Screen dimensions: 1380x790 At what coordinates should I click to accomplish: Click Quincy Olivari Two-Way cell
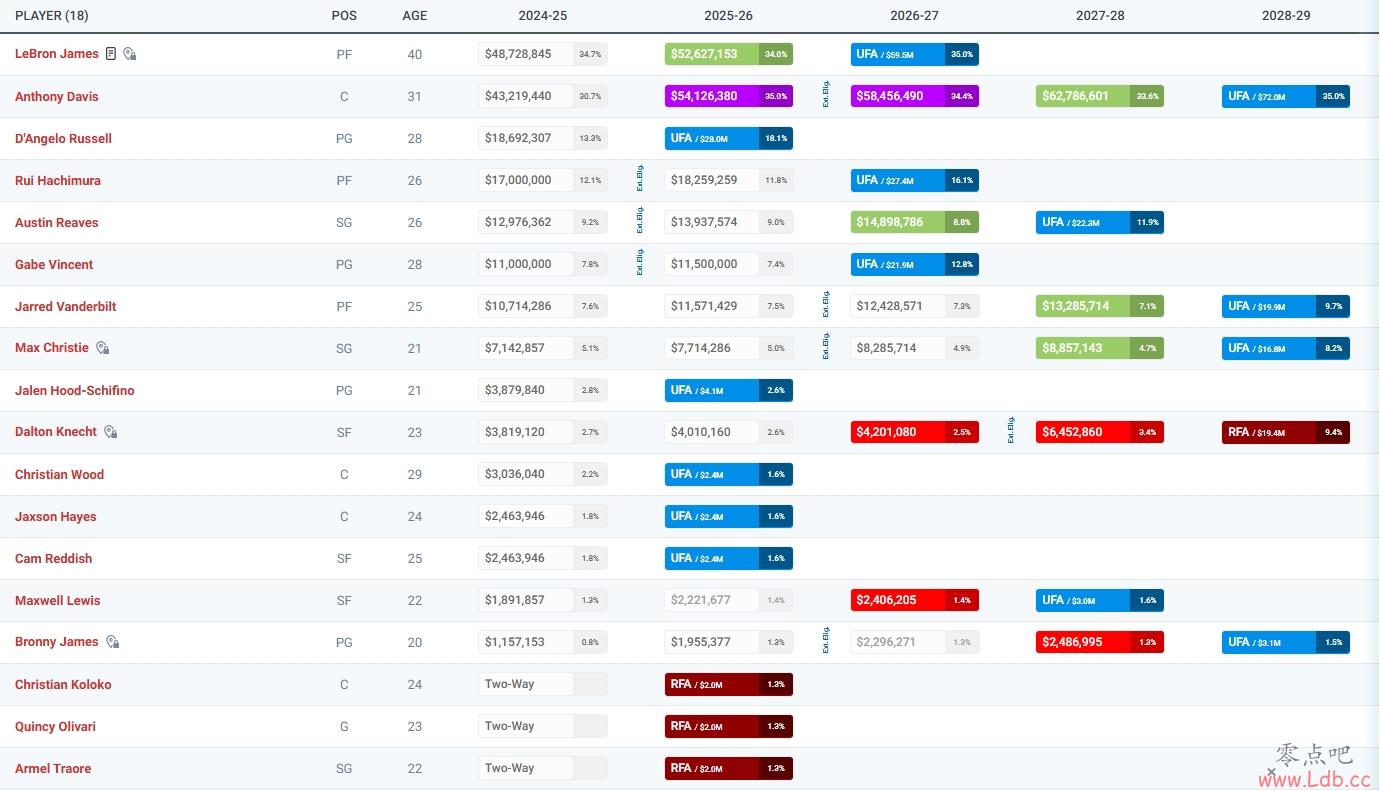(x=543, y=726)
